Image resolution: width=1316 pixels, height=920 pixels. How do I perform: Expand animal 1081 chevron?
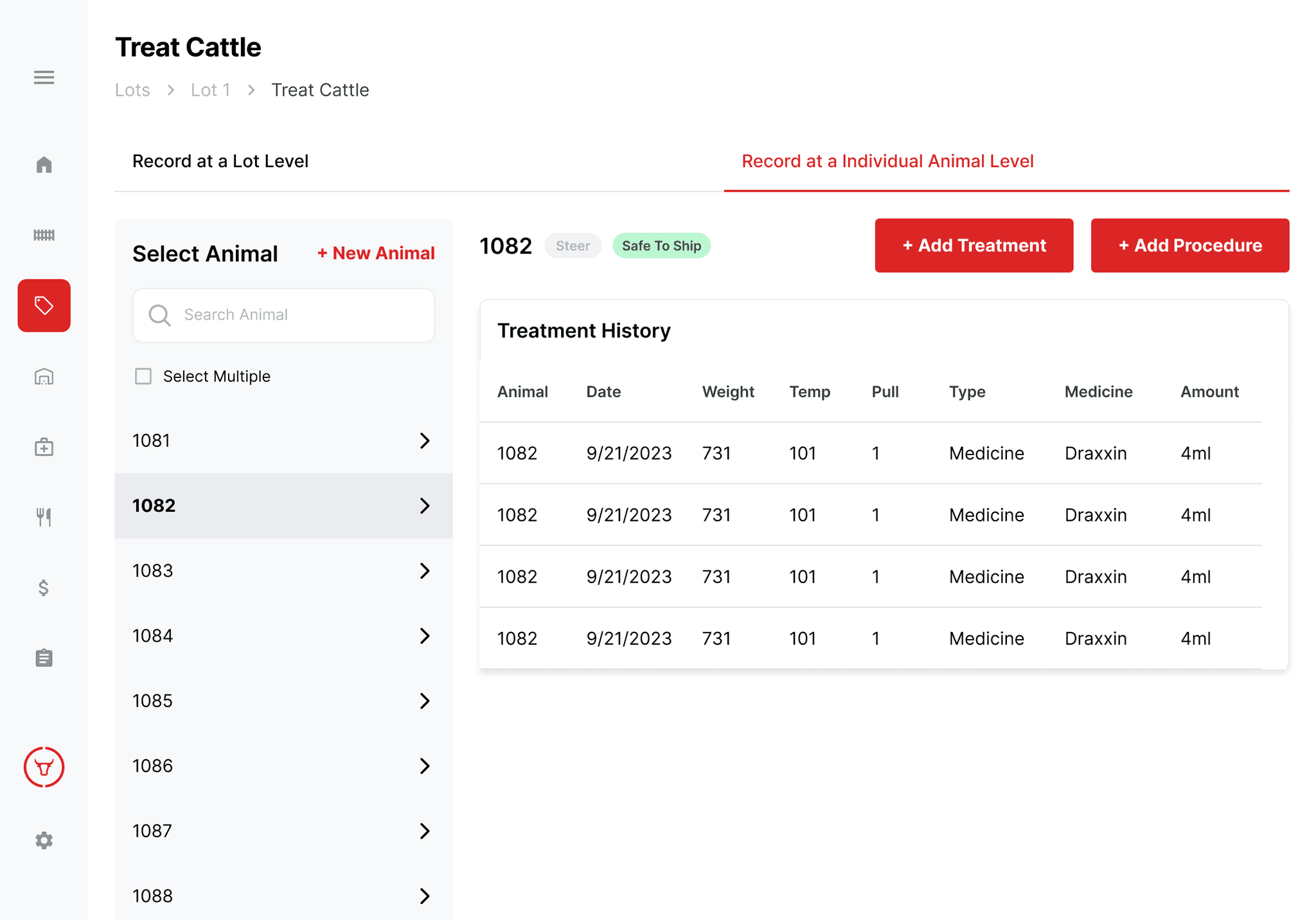click(424, 440)
